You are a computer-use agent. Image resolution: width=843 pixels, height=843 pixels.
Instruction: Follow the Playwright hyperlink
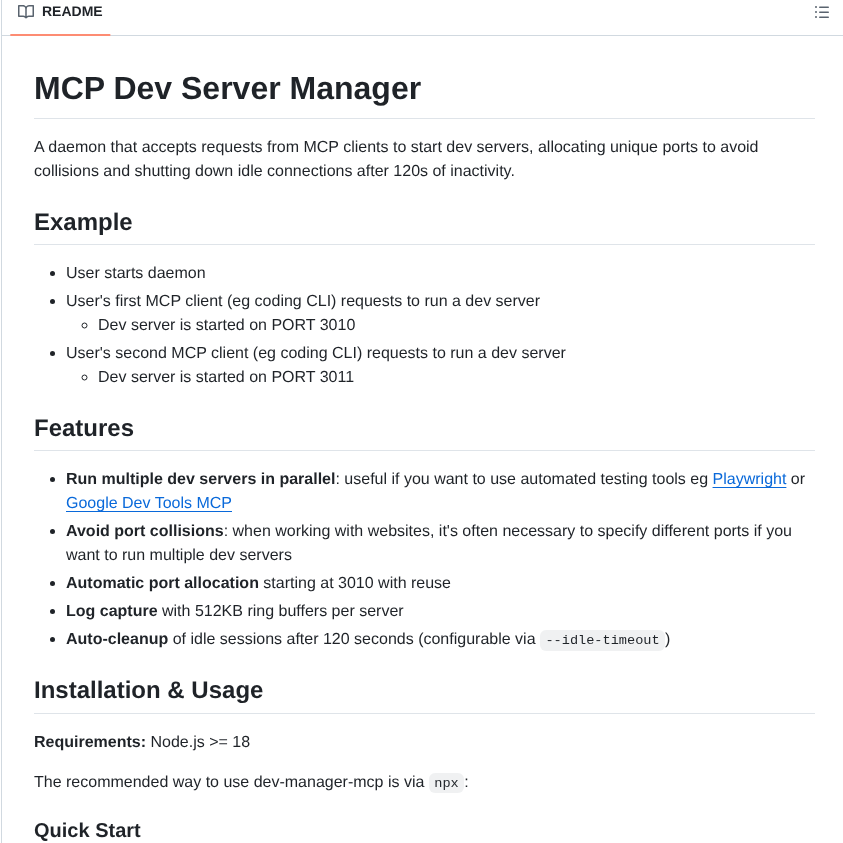pos(749,479)
